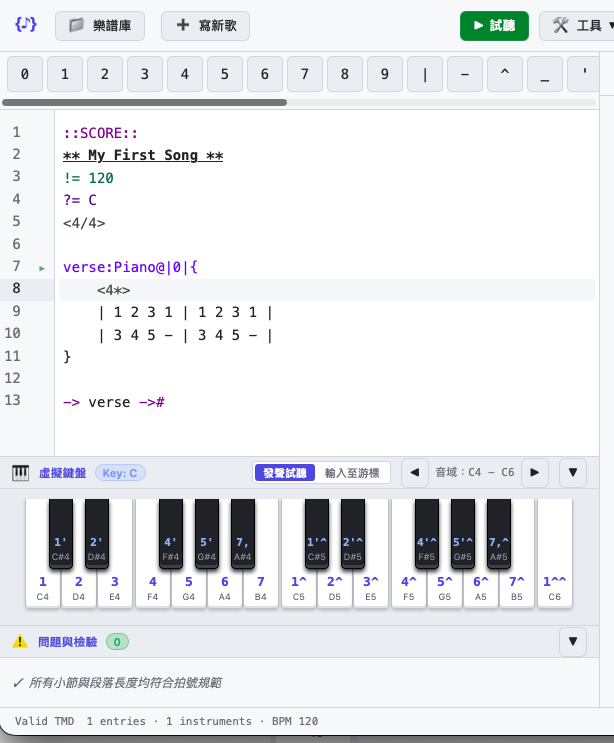Open the 工具 tools dropdown
Viewport: 614px width, 743px height.
(580, 26)
